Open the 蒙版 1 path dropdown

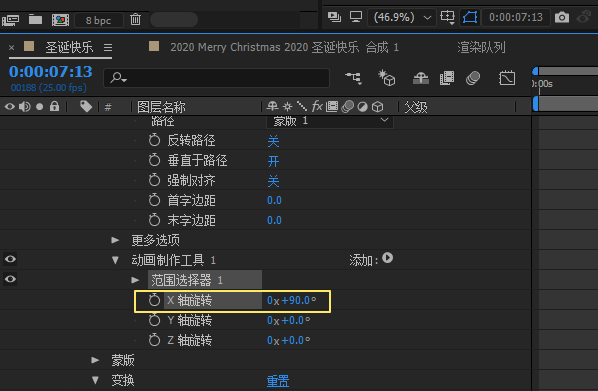click(x=330, y=121)
